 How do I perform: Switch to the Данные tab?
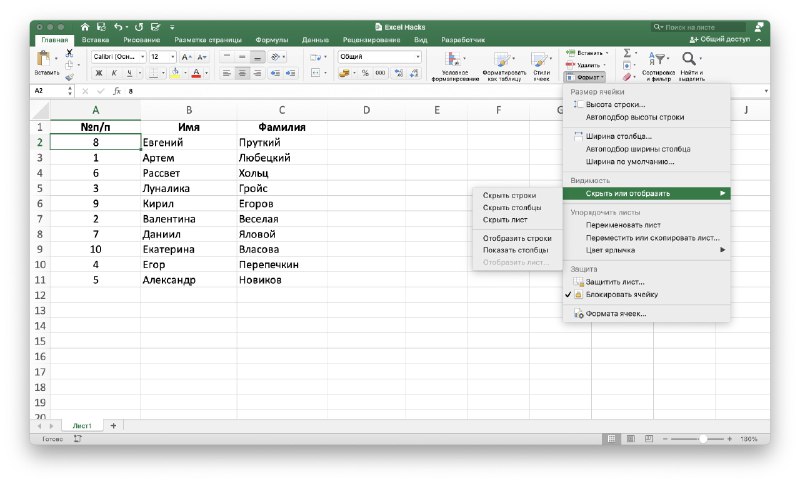pyautogui.click(x=315, y=40)
